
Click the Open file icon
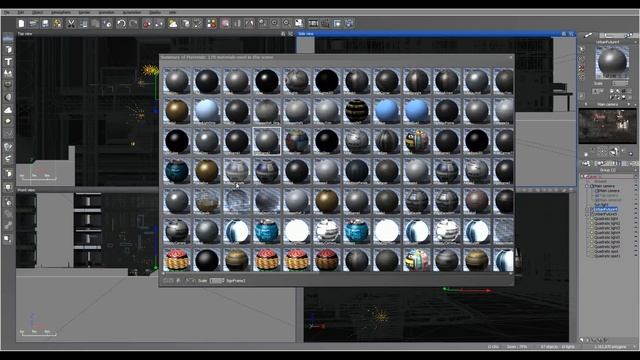pyautogui.click(x=33, y=24)
